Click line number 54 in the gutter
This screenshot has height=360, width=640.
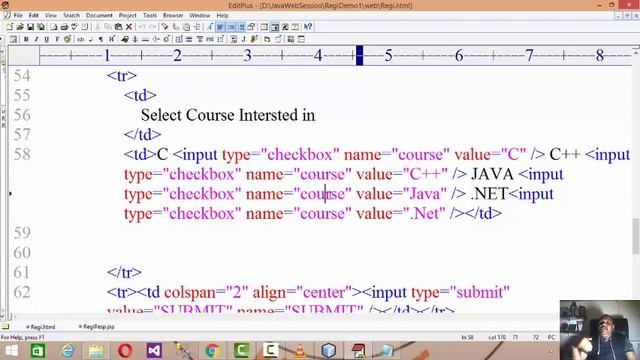pos(22,76)
